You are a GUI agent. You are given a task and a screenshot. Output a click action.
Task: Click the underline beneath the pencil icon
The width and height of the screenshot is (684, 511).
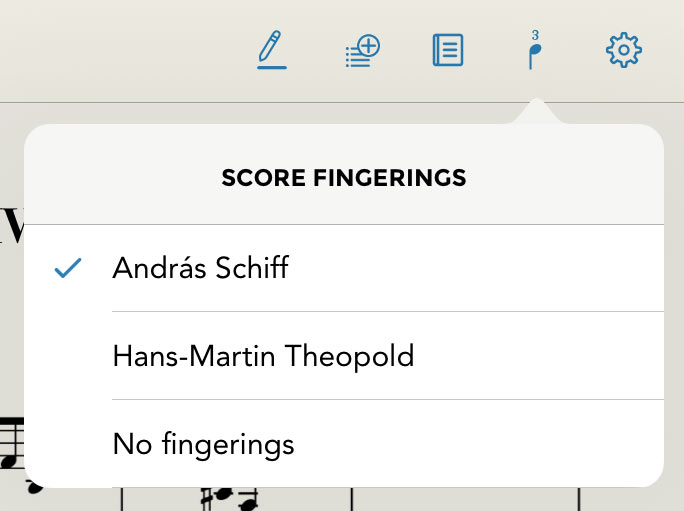click(270, 67)
